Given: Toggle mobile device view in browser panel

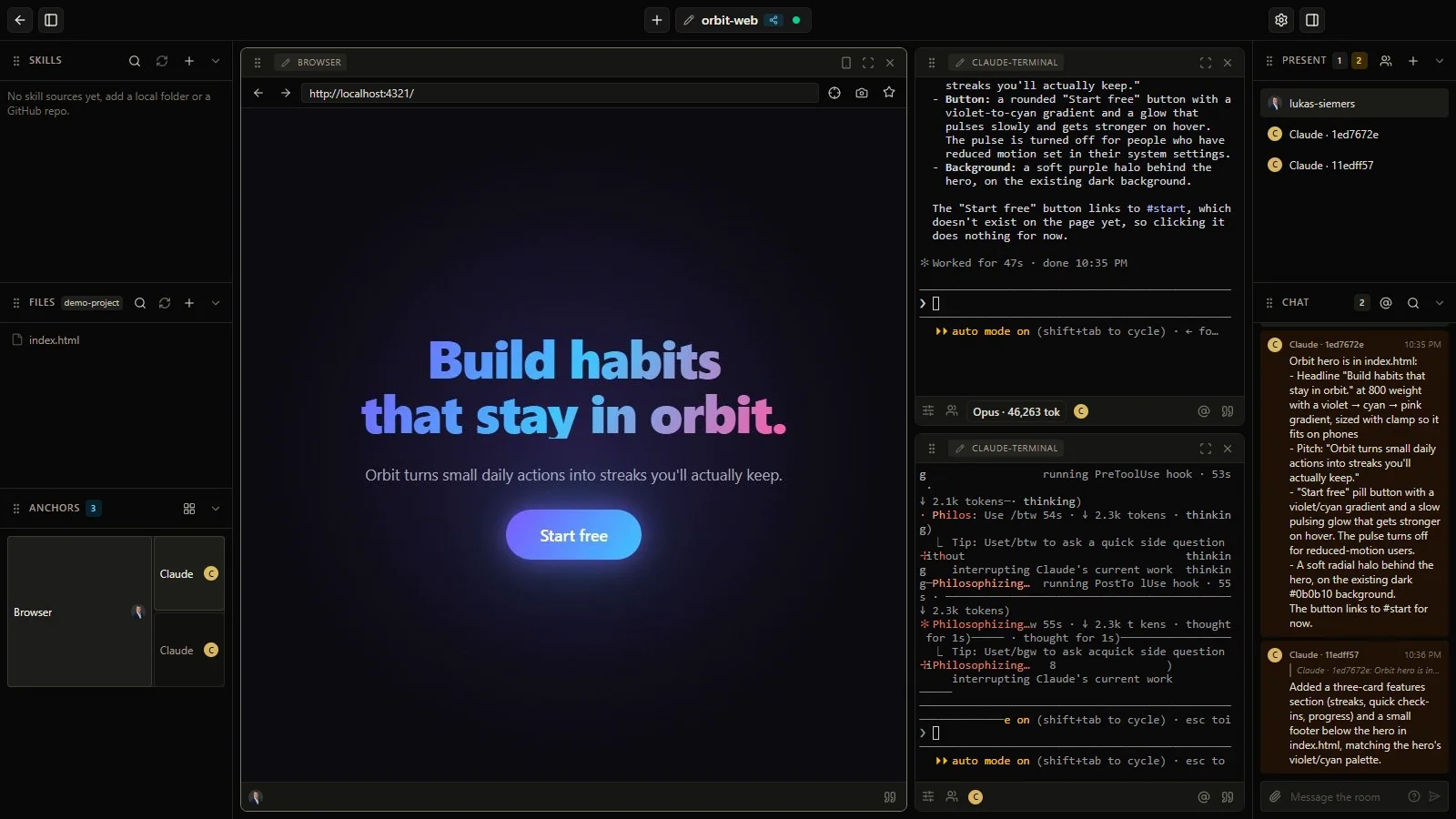Looking at the screenshot, I should tap(846, 63).
